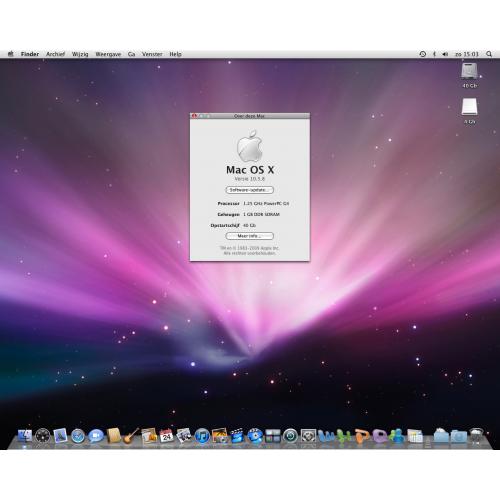Launch iTunes music note icon

click(202, 436)
